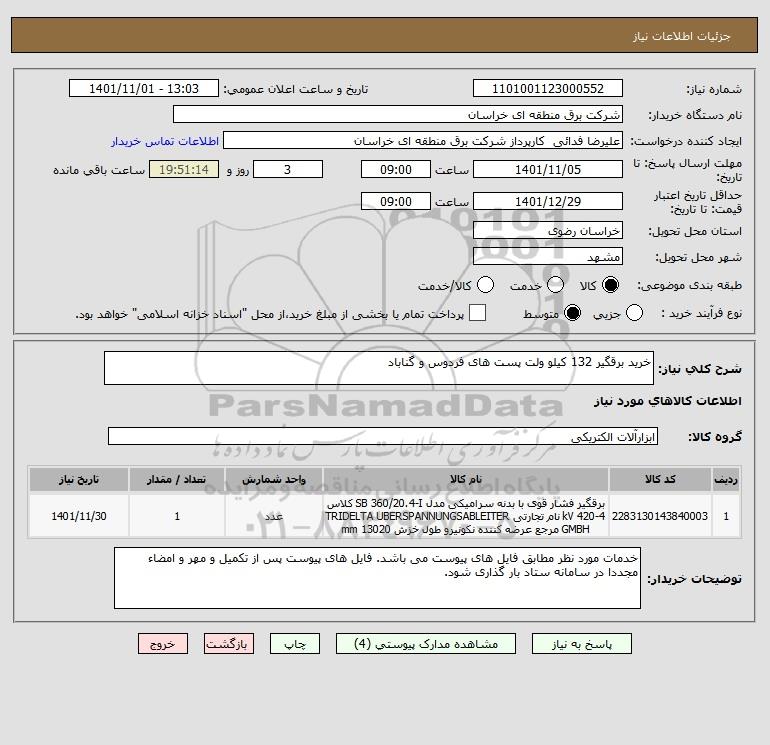Click the واحد شمارش column header
Screen dimensions: 770x745
(x=274, y=479)
